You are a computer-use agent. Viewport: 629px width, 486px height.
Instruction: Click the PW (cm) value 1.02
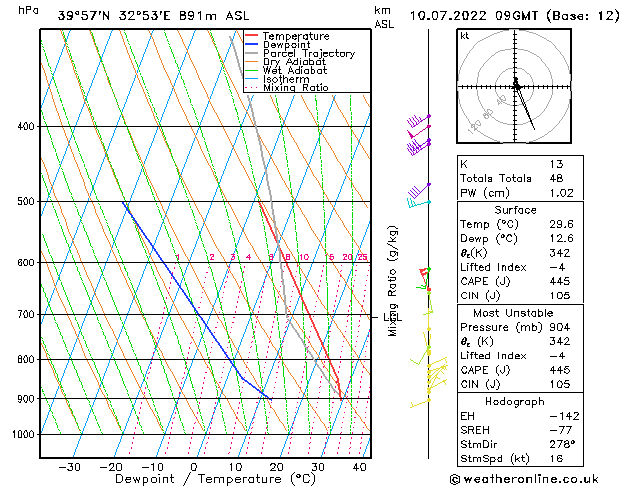click(562, 193)
